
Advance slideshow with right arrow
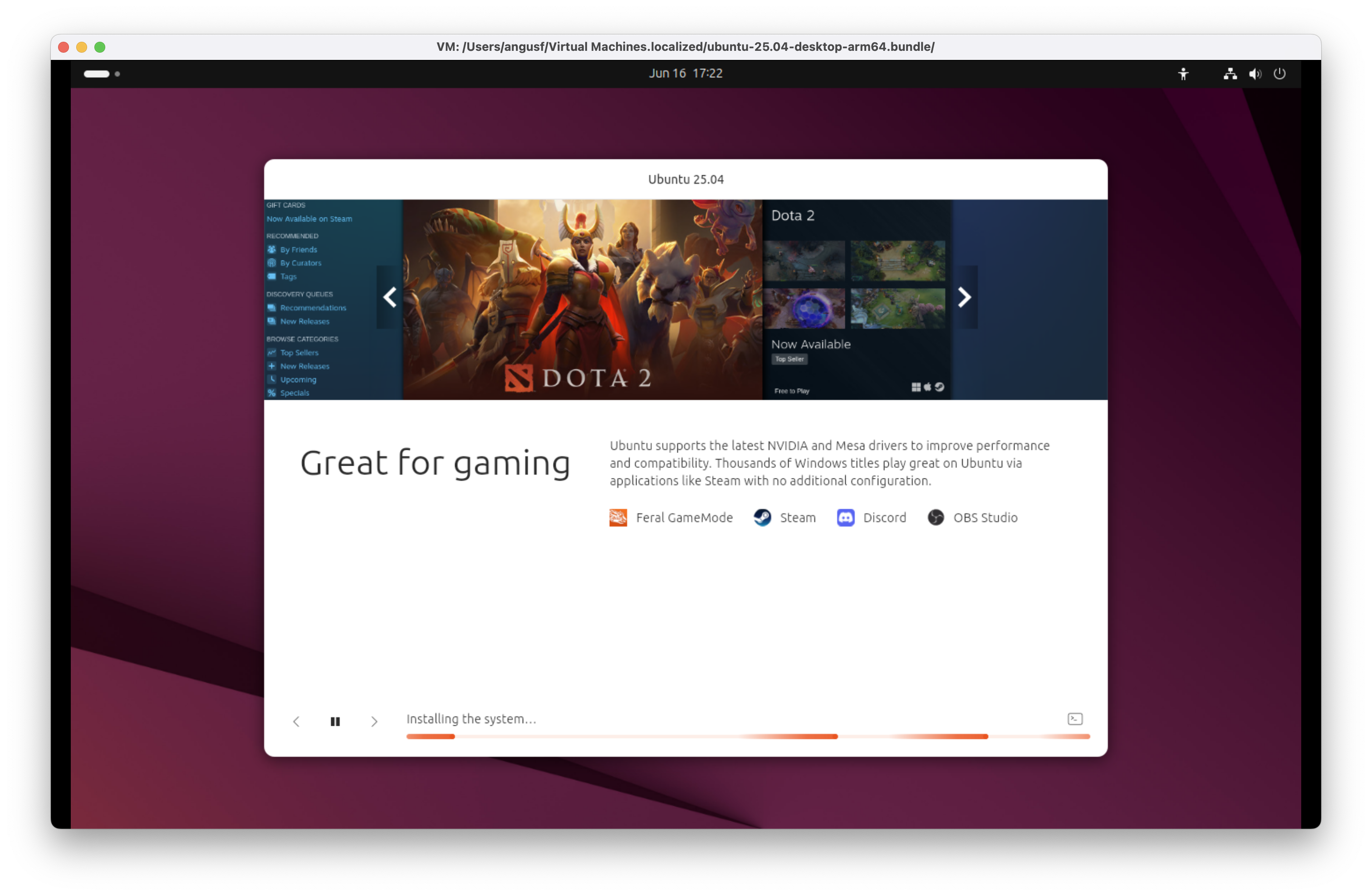(x=375, y=721)
